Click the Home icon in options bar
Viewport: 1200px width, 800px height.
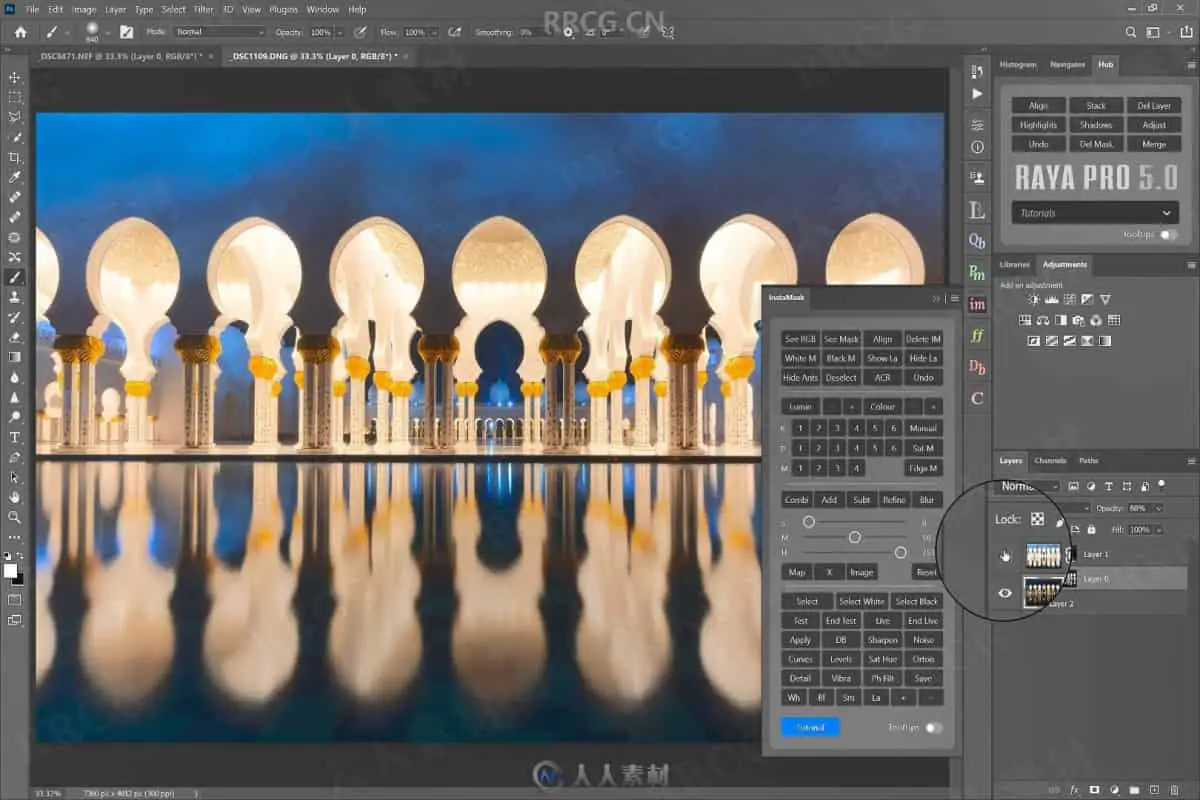20,32
